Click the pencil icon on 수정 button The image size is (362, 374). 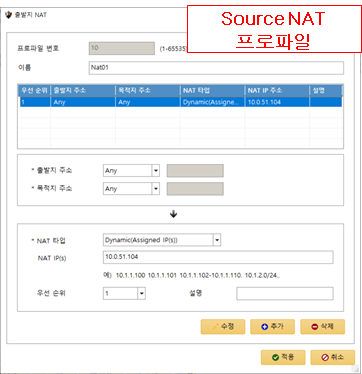tap(215, 327)
